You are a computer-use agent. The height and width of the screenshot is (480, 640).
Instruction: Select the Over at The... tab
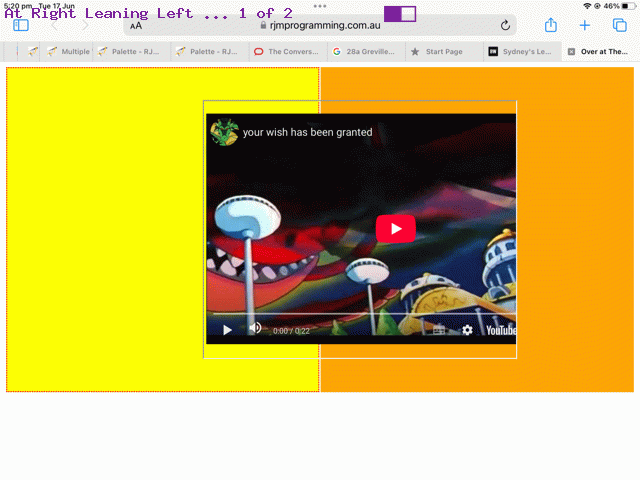pos(600,51)
